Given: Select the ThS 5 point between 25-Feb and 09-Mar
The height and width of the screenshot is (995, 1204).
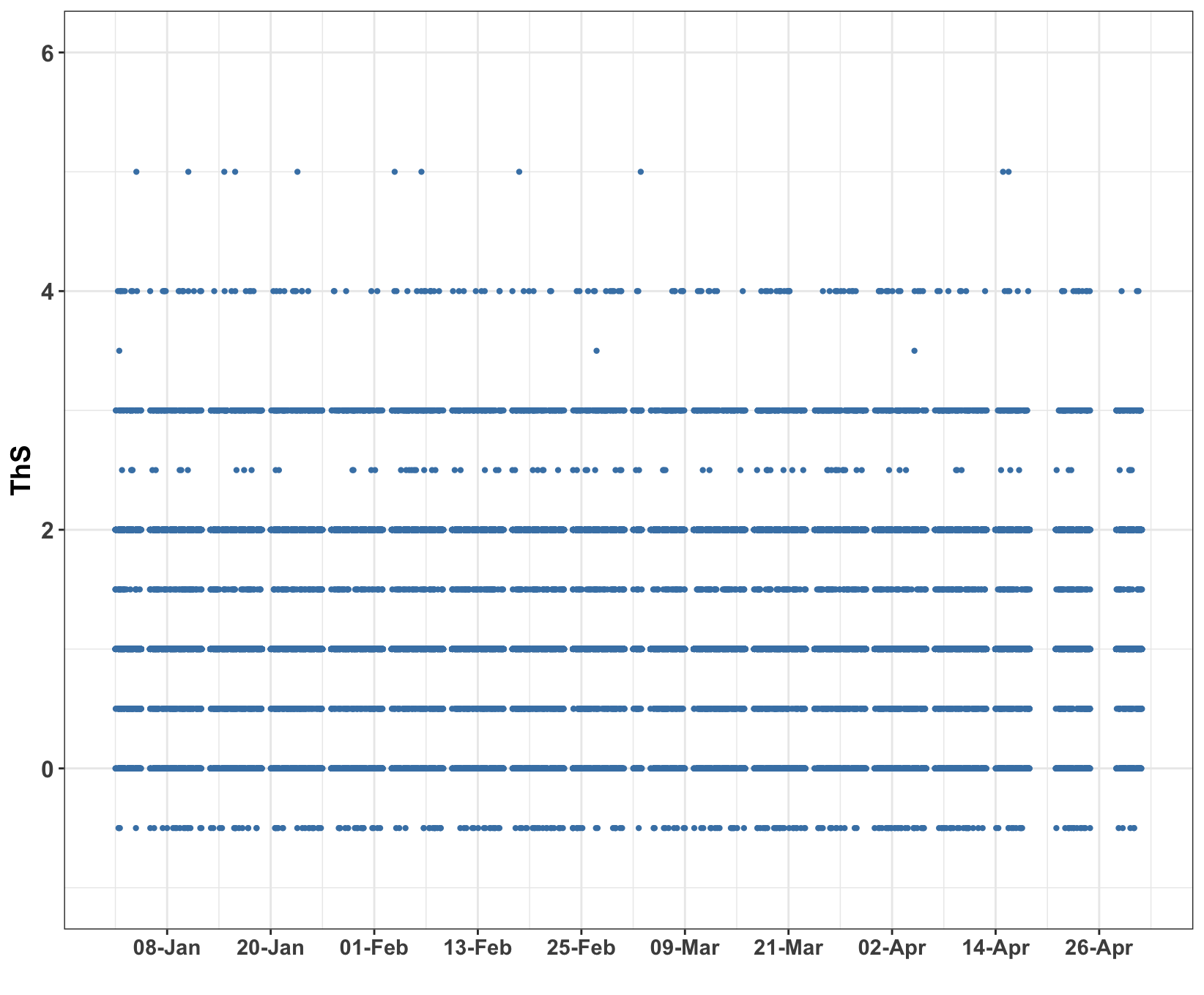Looking at the screenshot, I should click(x=641, y=171).
